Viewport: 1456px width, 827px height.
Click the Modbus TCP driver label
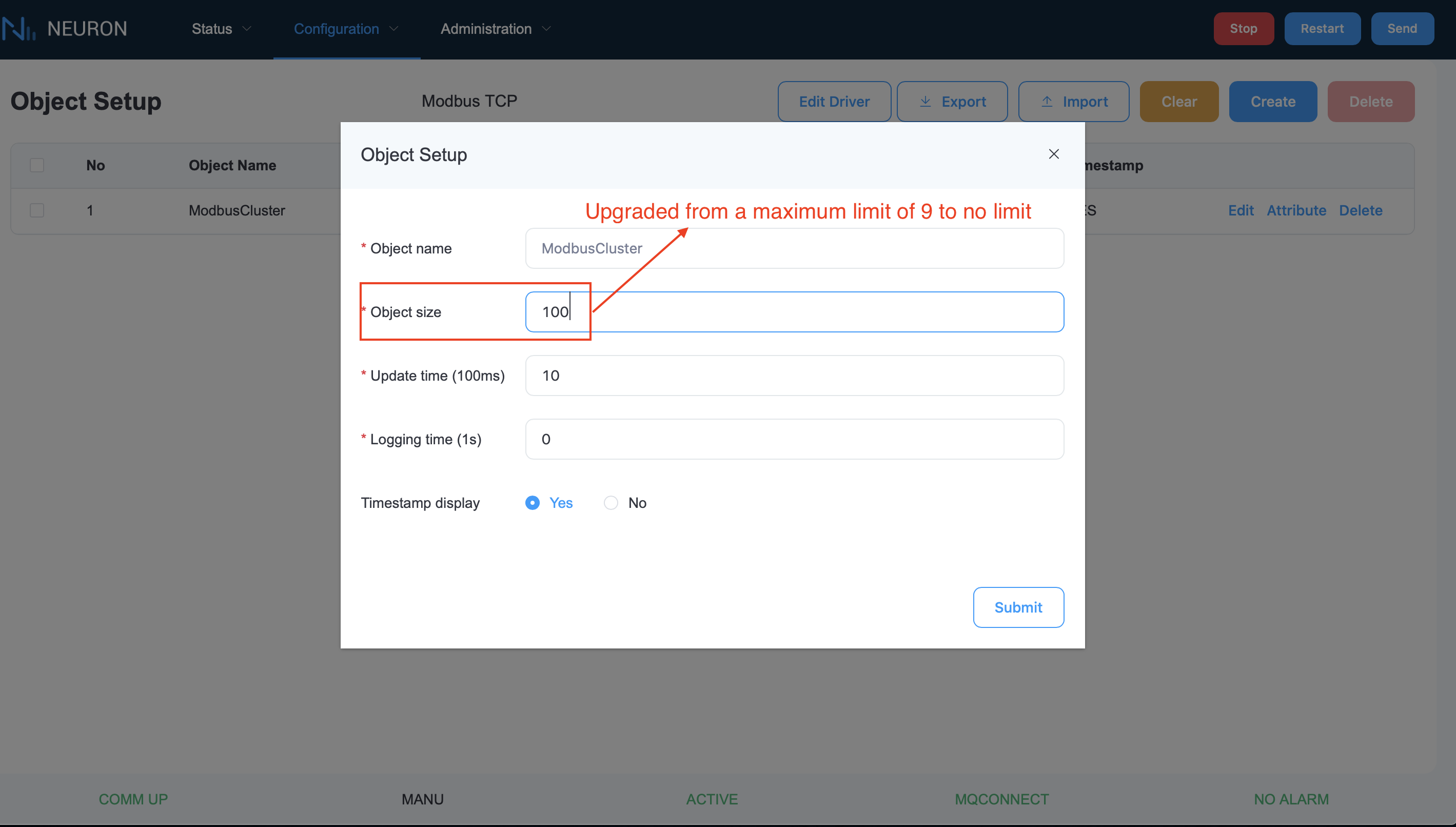click(x=469, y=101)
